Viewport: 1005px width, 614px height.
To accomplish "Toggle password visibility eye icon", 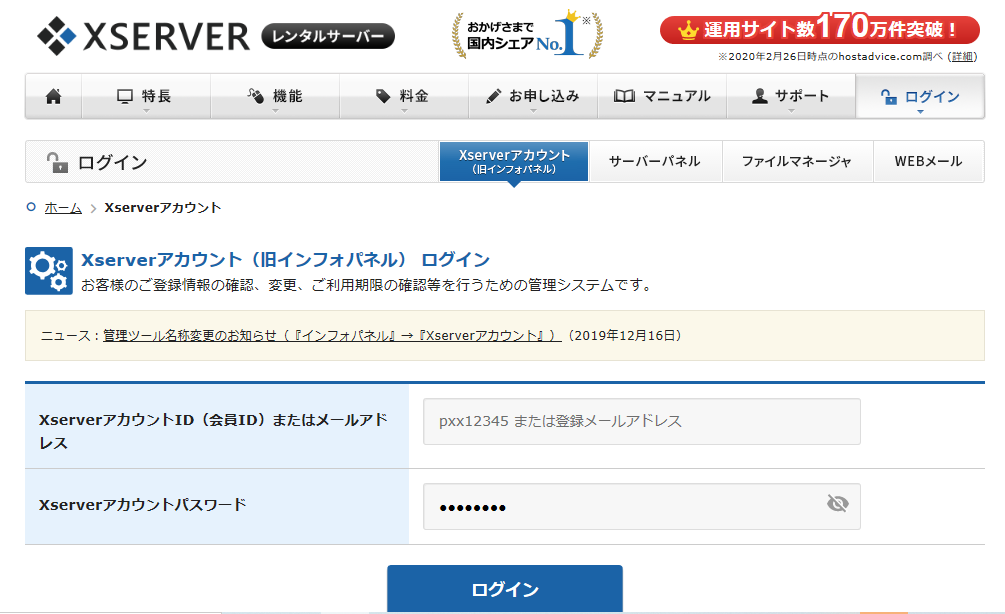I will click(x=837, y=504).
